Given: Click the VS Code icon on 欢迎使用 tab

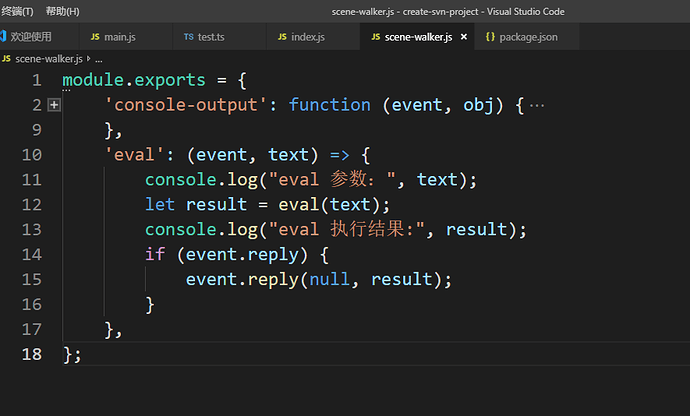Looking at the screenshot, I should (3, 37).
